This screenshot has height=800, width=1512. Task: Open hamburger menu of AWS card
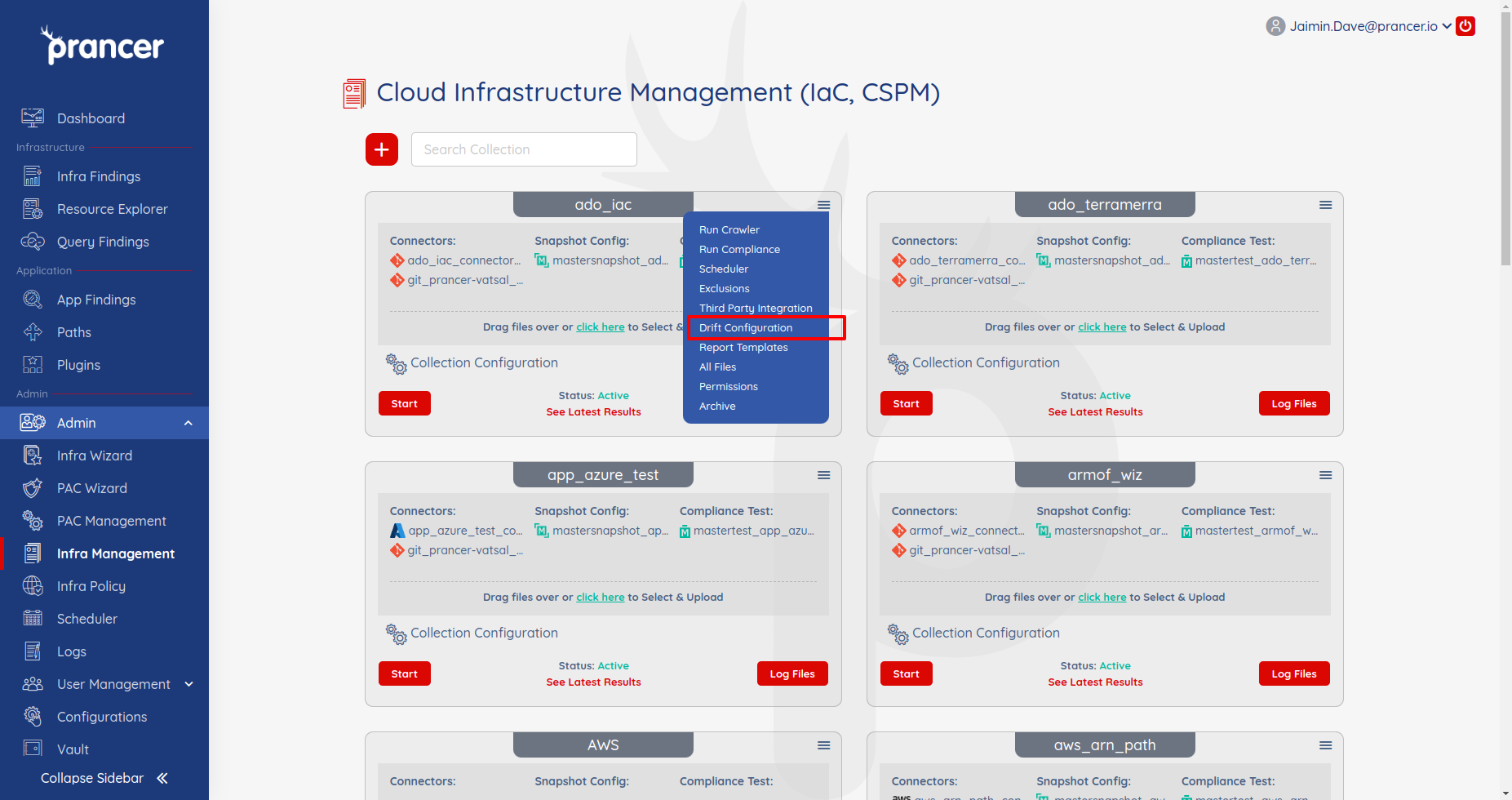click(824, 745)
